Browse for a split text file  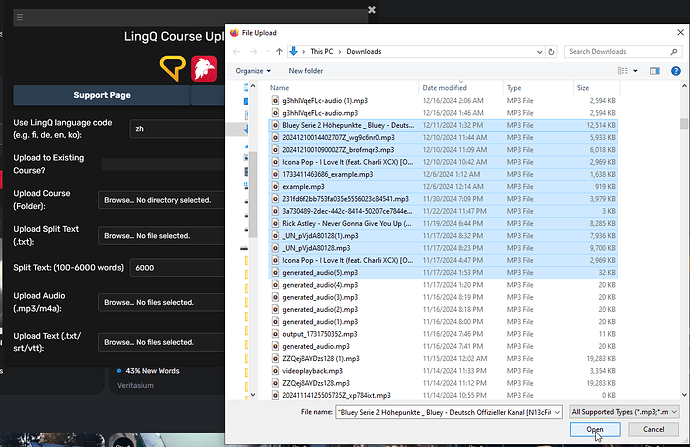[x=161, y=236]
